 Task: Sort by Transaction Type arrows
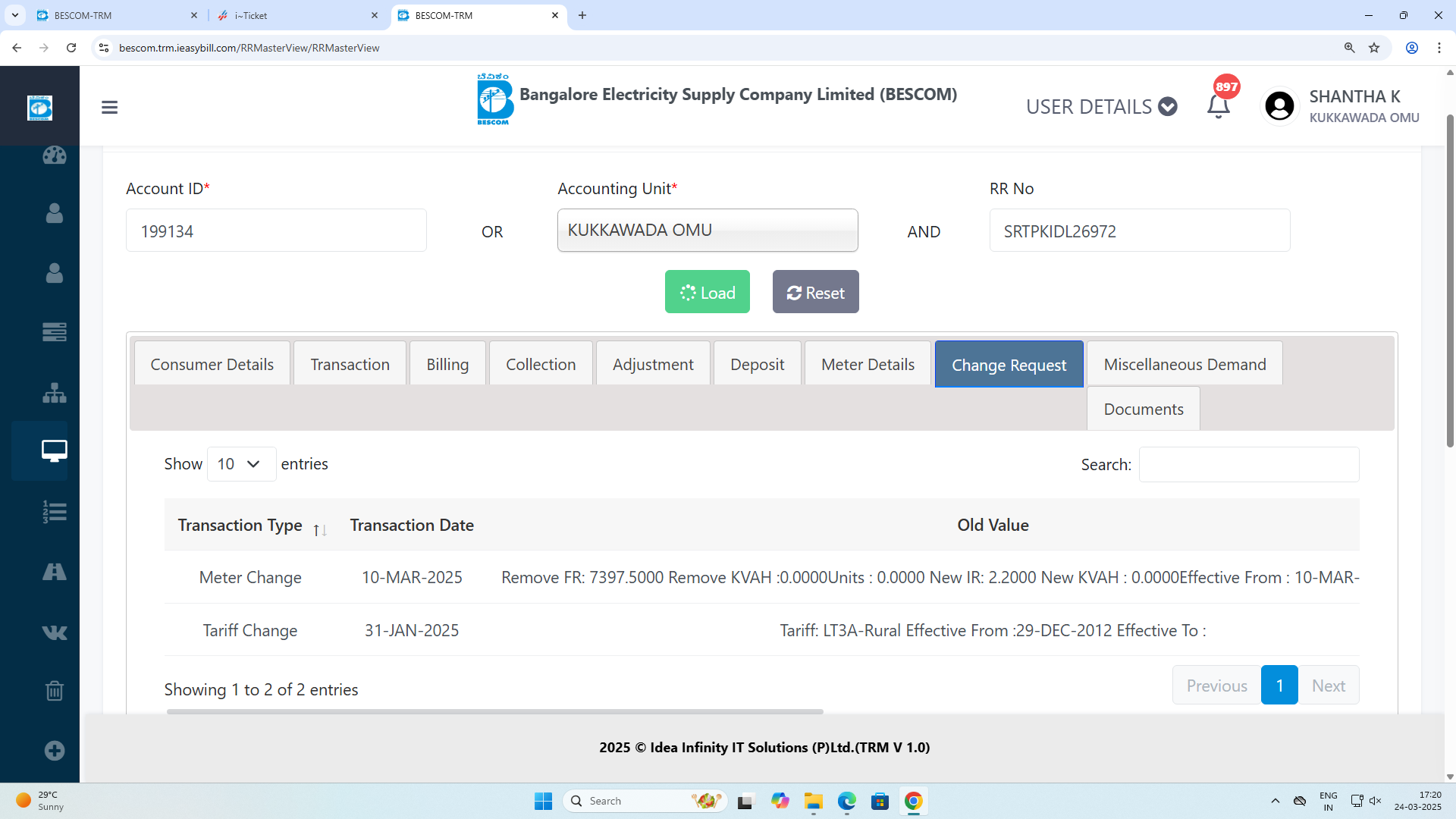click(320, 529)
